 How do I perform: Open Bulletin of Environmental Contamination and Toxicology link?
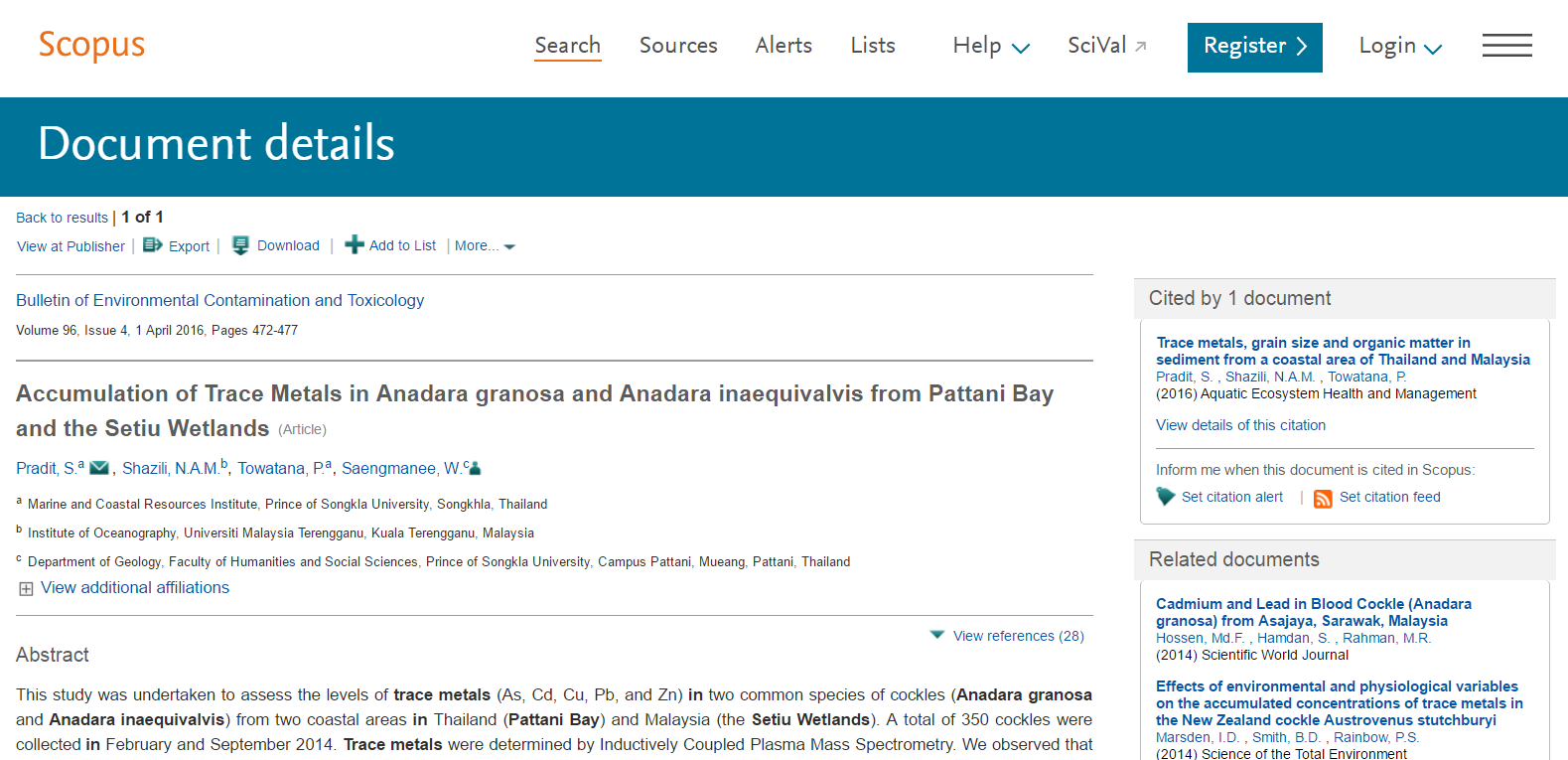click(219, 300)
